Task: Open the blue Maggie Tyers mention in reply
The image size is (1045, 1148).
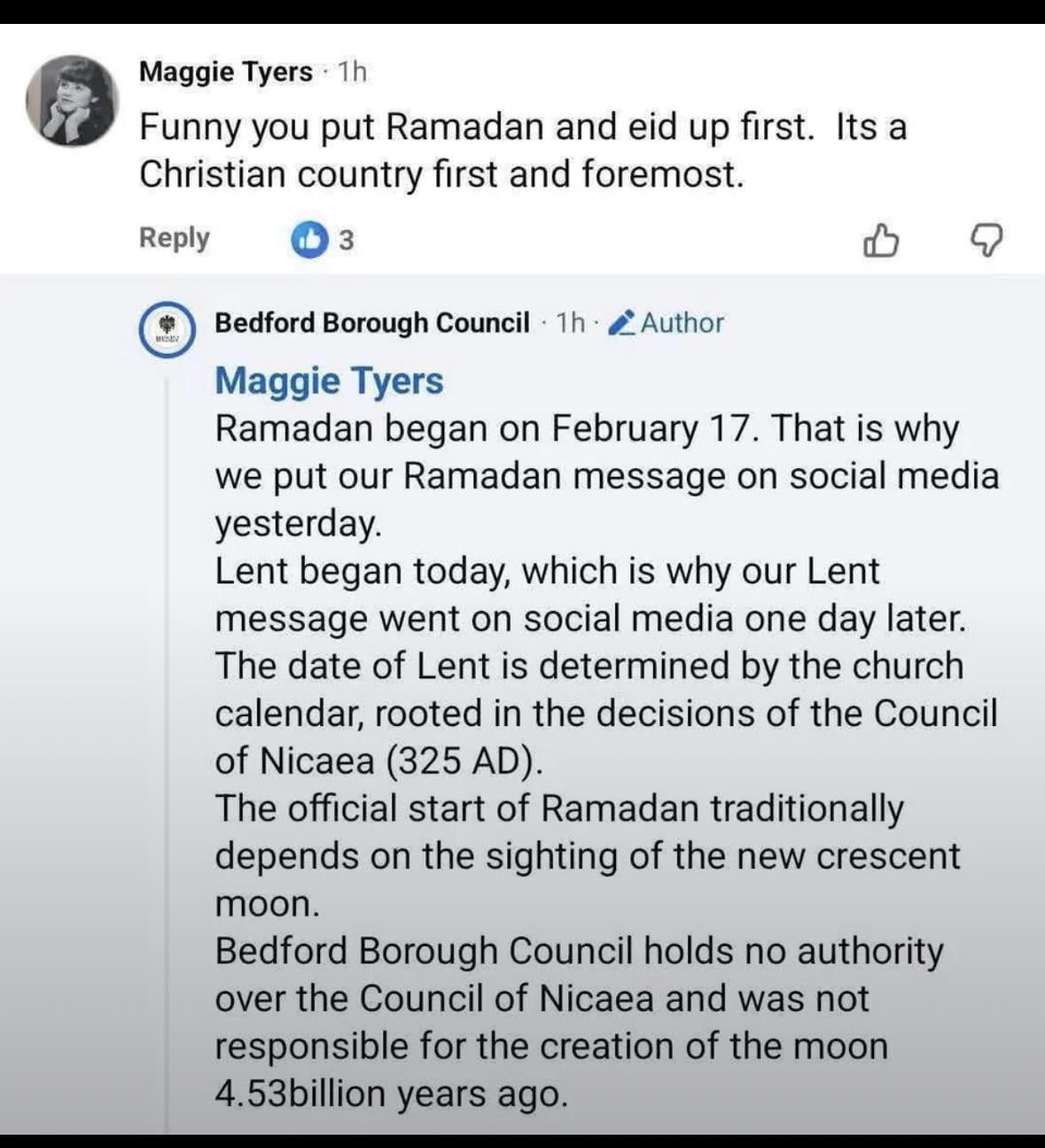Action: point(329,380)
